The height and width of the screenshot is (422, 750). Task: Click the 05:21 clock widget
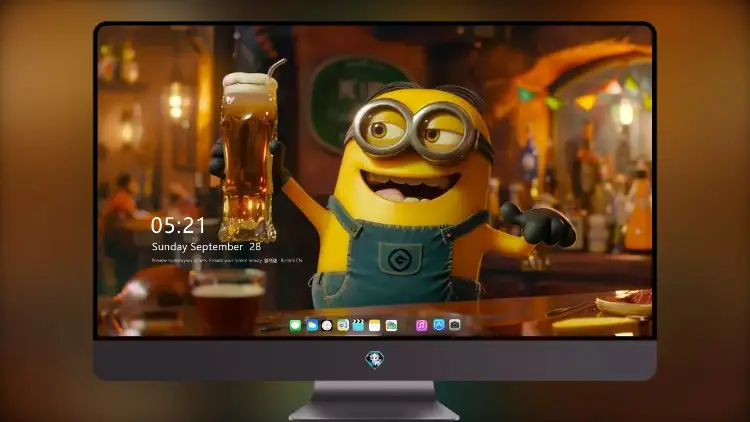coord(178,225)
